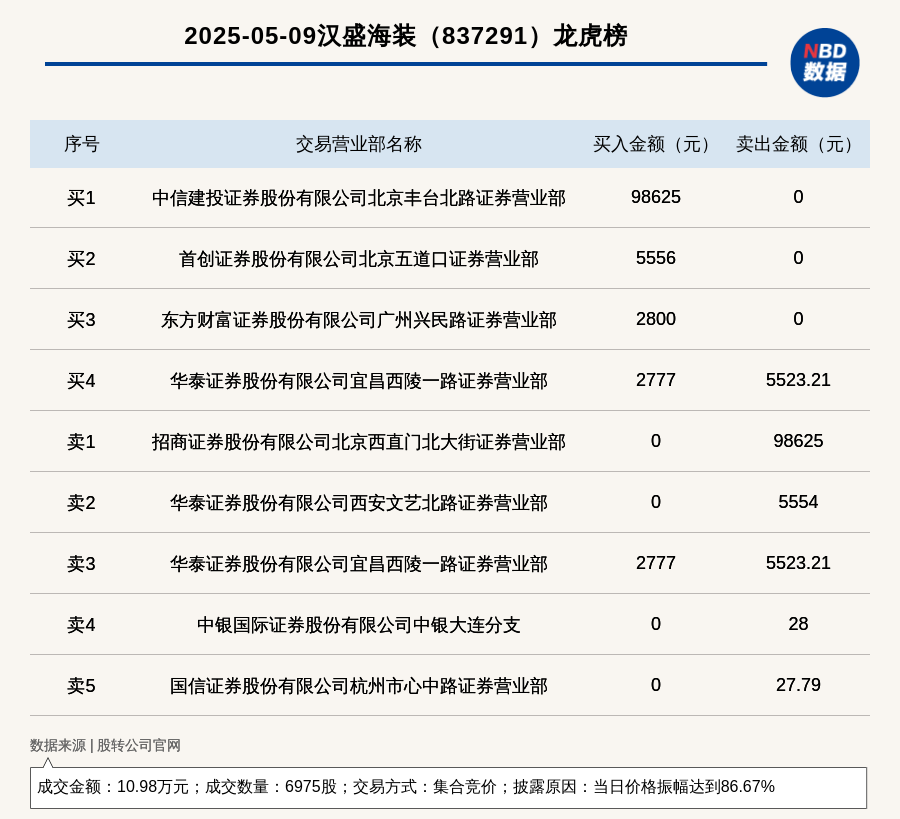900x819 pixels.
Task: Select 东方财富证券 广州兴民路 branch name
Action: click(359, 320)
